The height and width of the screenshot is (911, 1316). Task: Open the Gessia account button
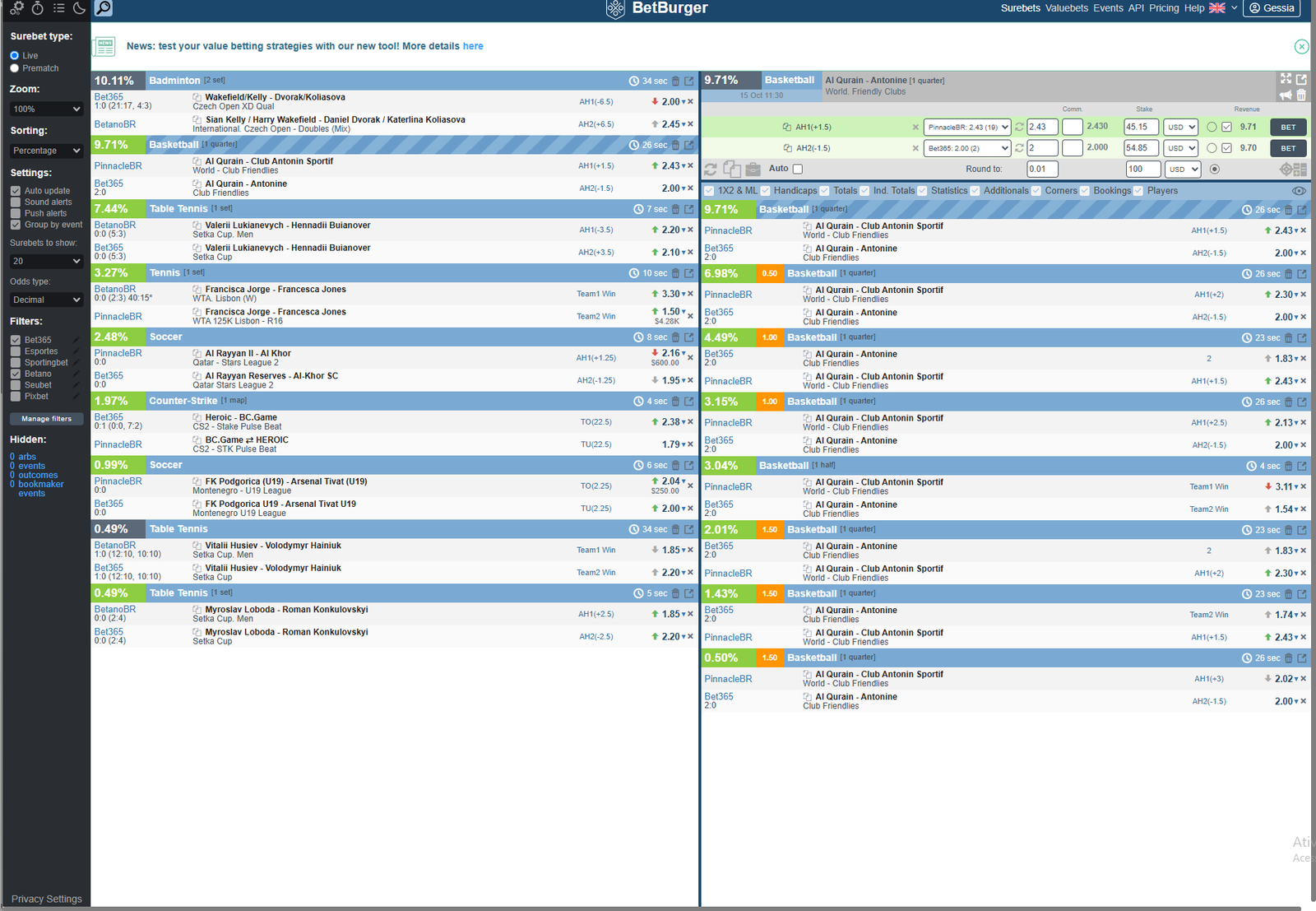click(1272, 8)
